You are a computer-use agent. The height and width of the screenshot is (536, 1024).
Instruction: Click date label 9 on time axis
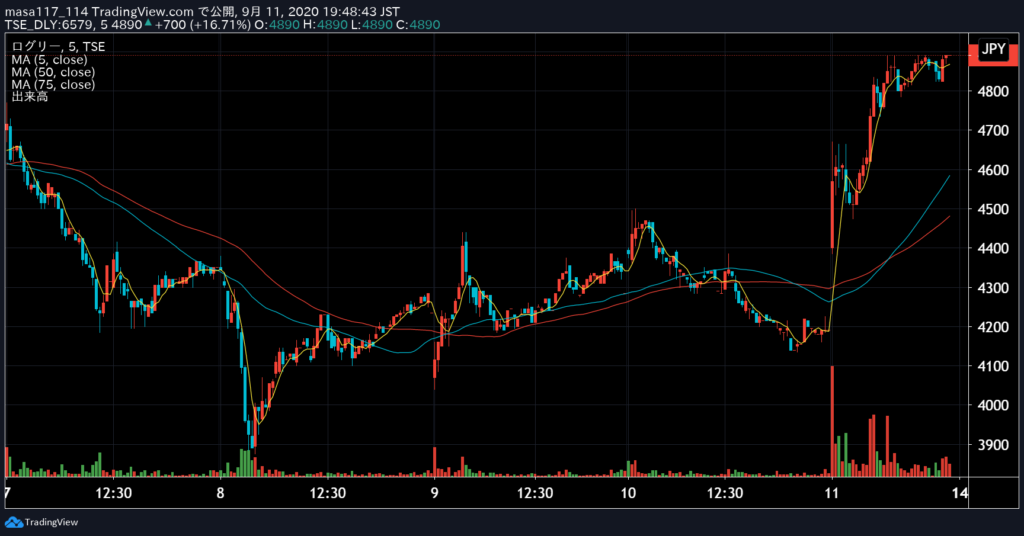click(x=434, y=493)
